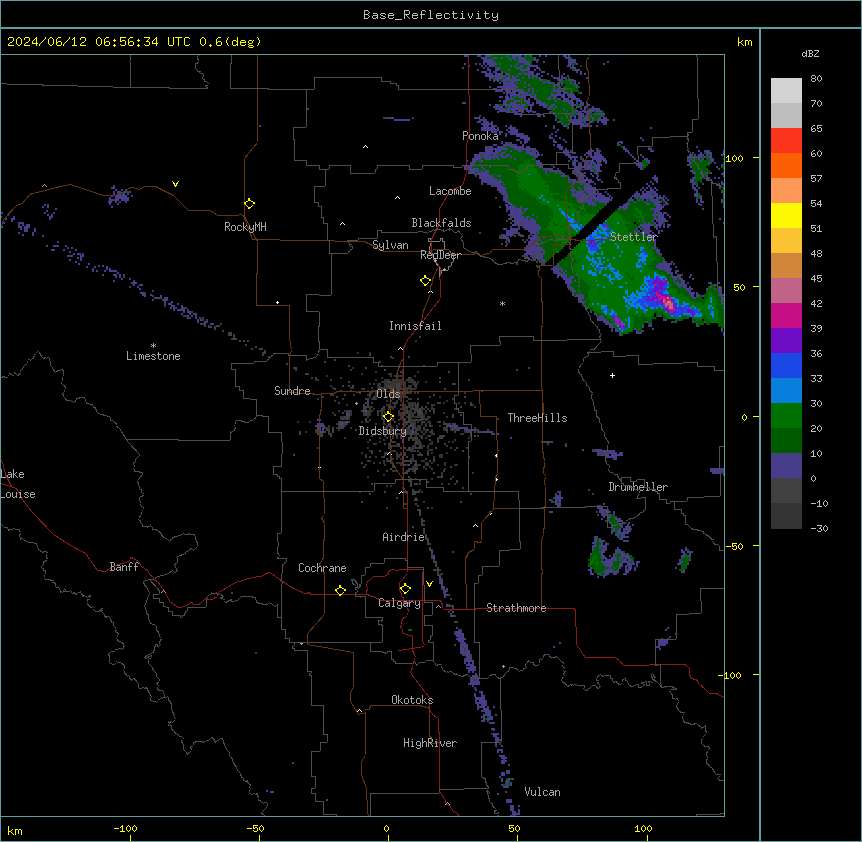Click the Calgary city label
The width and height of the screenshot is (862, 842).
(399, 603)
